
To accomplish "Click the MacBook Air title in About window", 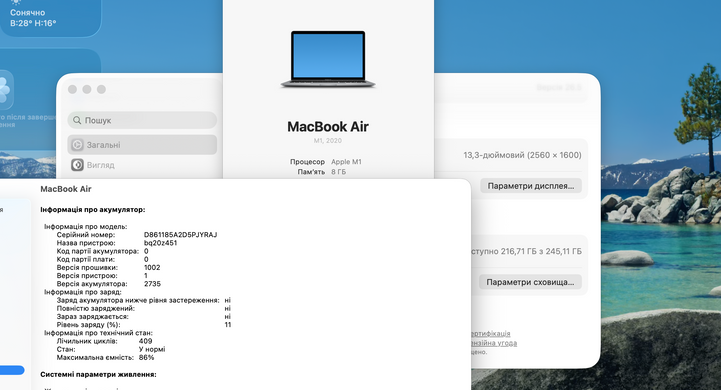I will [328, 126].
